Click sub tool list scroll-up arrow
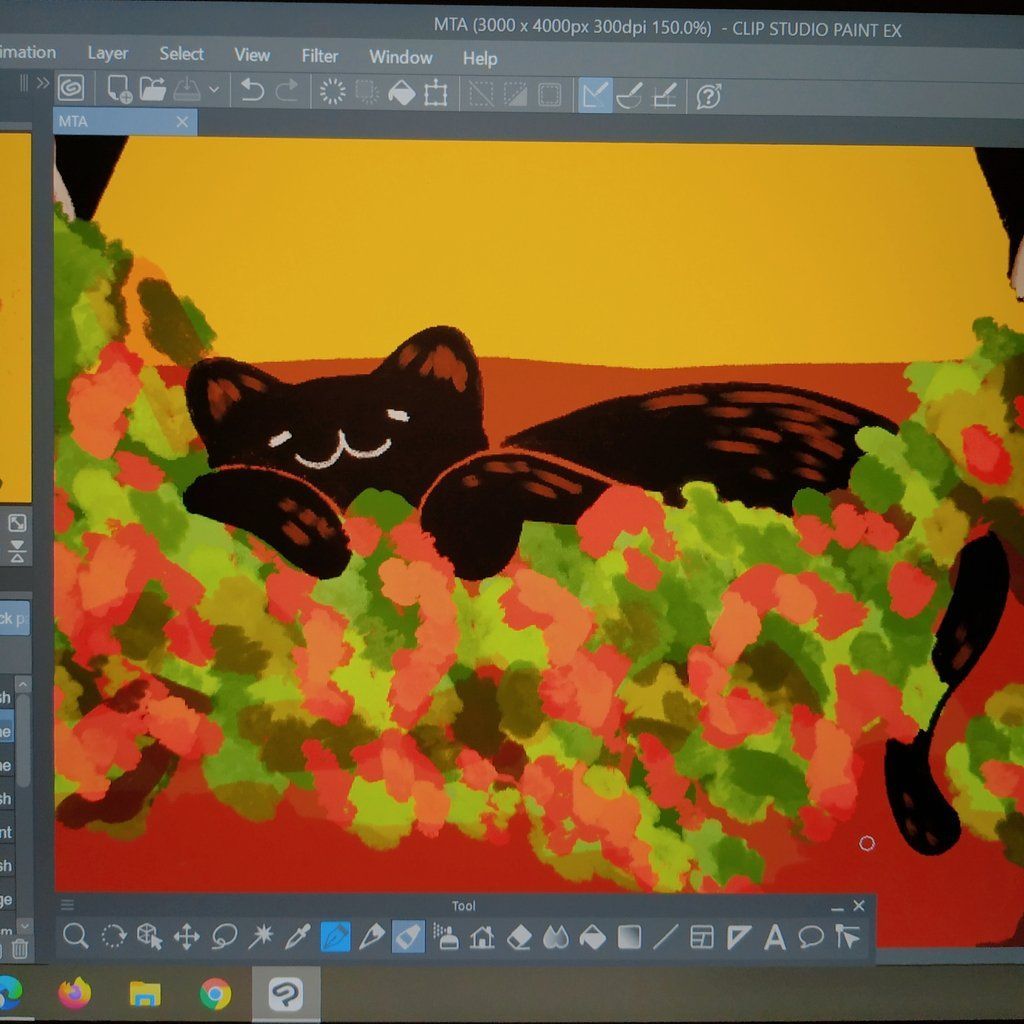Viewport: 1024px width, 1024px height. pos(23,684)
